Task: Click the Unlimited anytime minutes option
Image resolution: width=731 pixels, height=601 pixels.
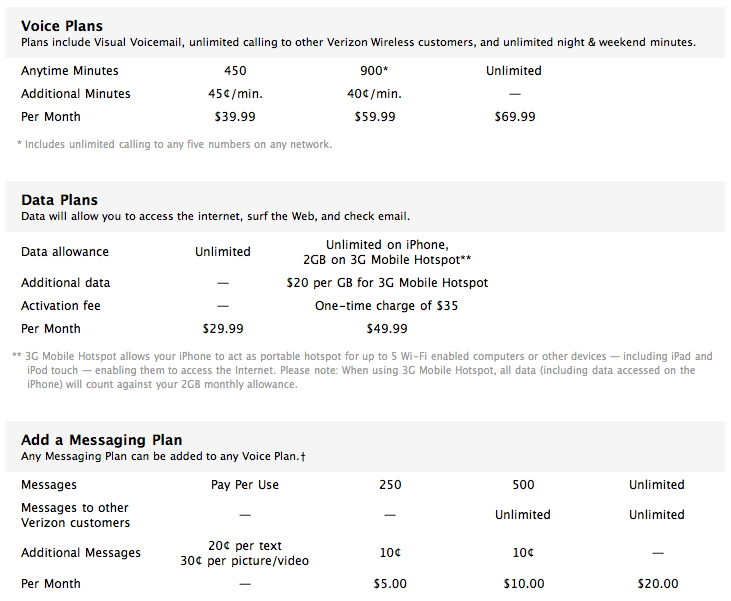Action: coord(514,71)
